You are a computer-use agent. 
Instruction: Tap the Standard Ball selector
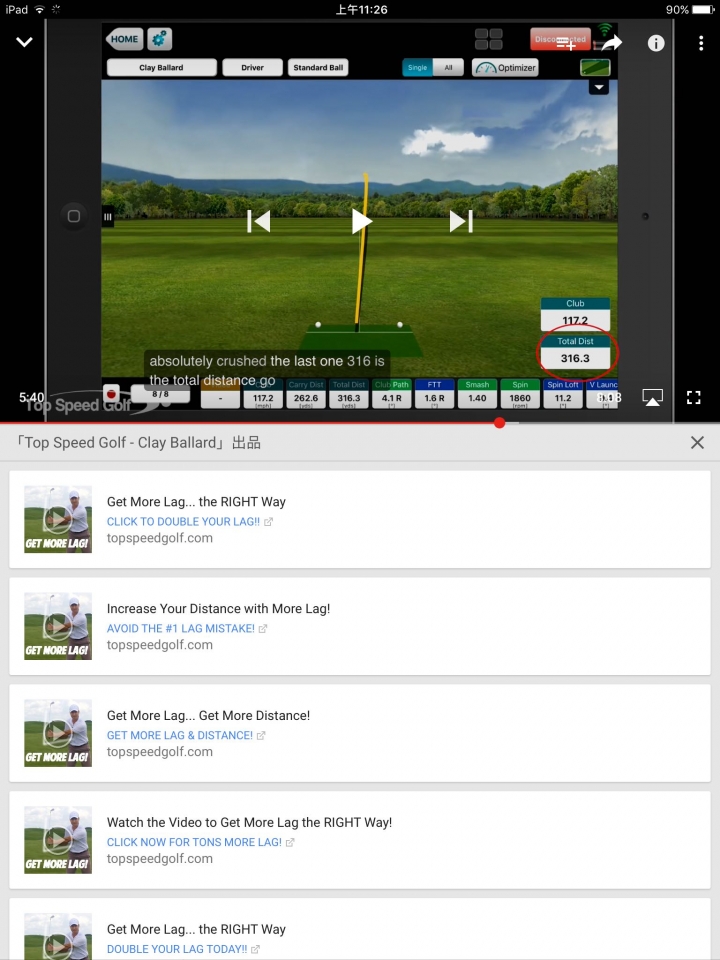318,67
